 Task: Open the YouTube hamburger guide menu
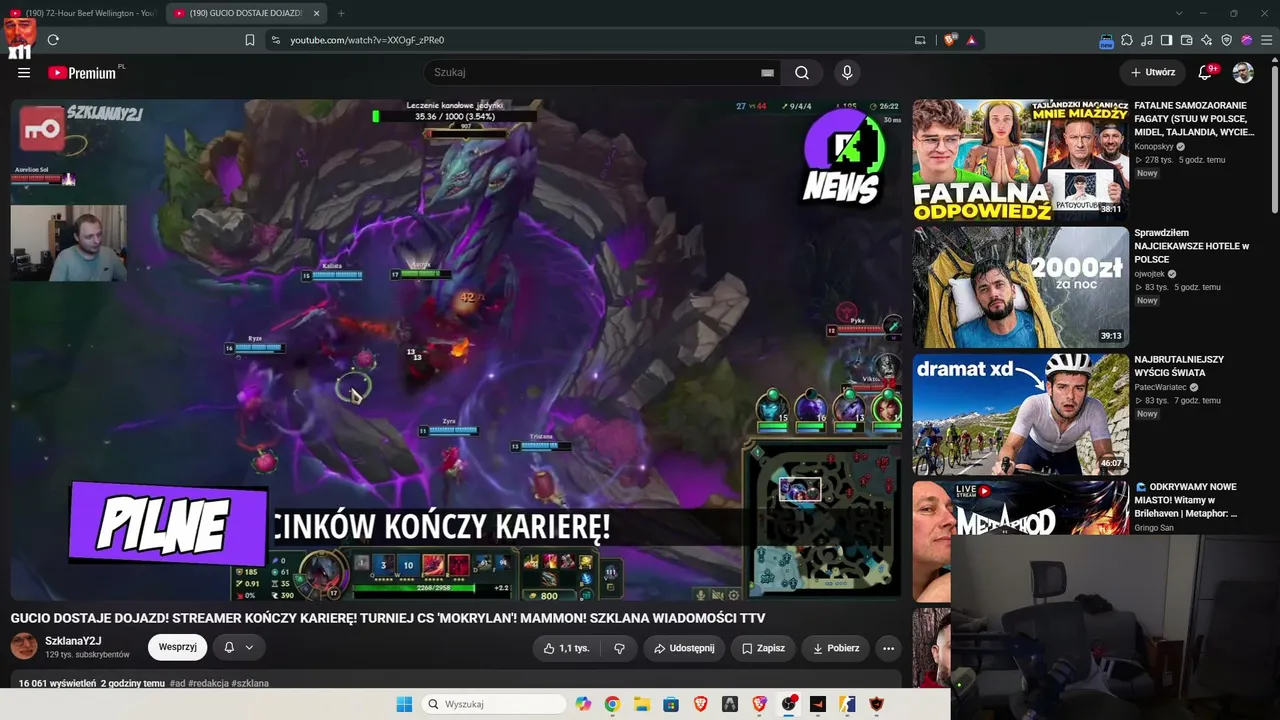pyautogui.click(x=24, y=73)
